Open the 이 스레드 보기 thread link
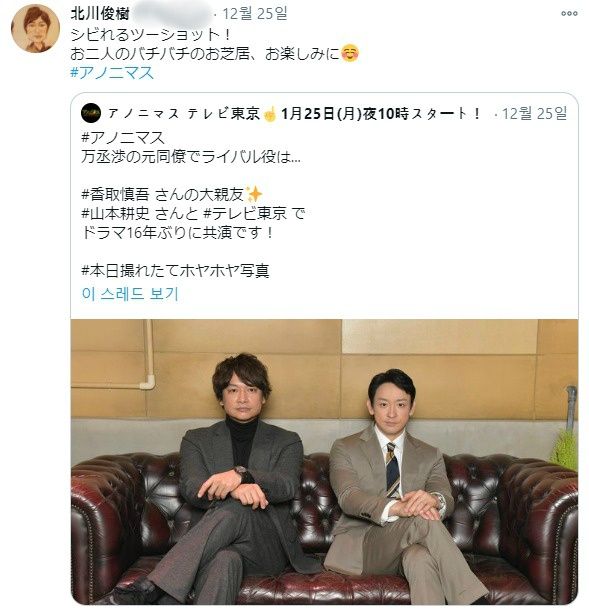The width and height of the screenshot is (589, 614). [x=130, y=294]
